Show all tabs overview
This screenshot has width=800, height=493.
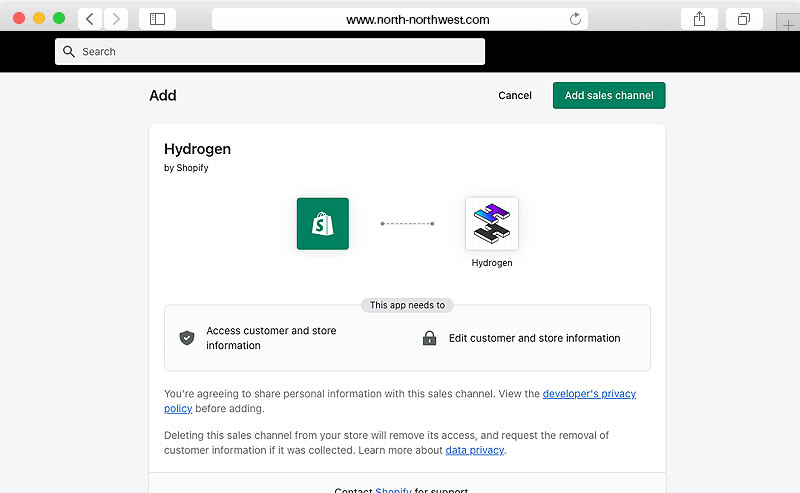pyautogui.click(x=744, y=19)
